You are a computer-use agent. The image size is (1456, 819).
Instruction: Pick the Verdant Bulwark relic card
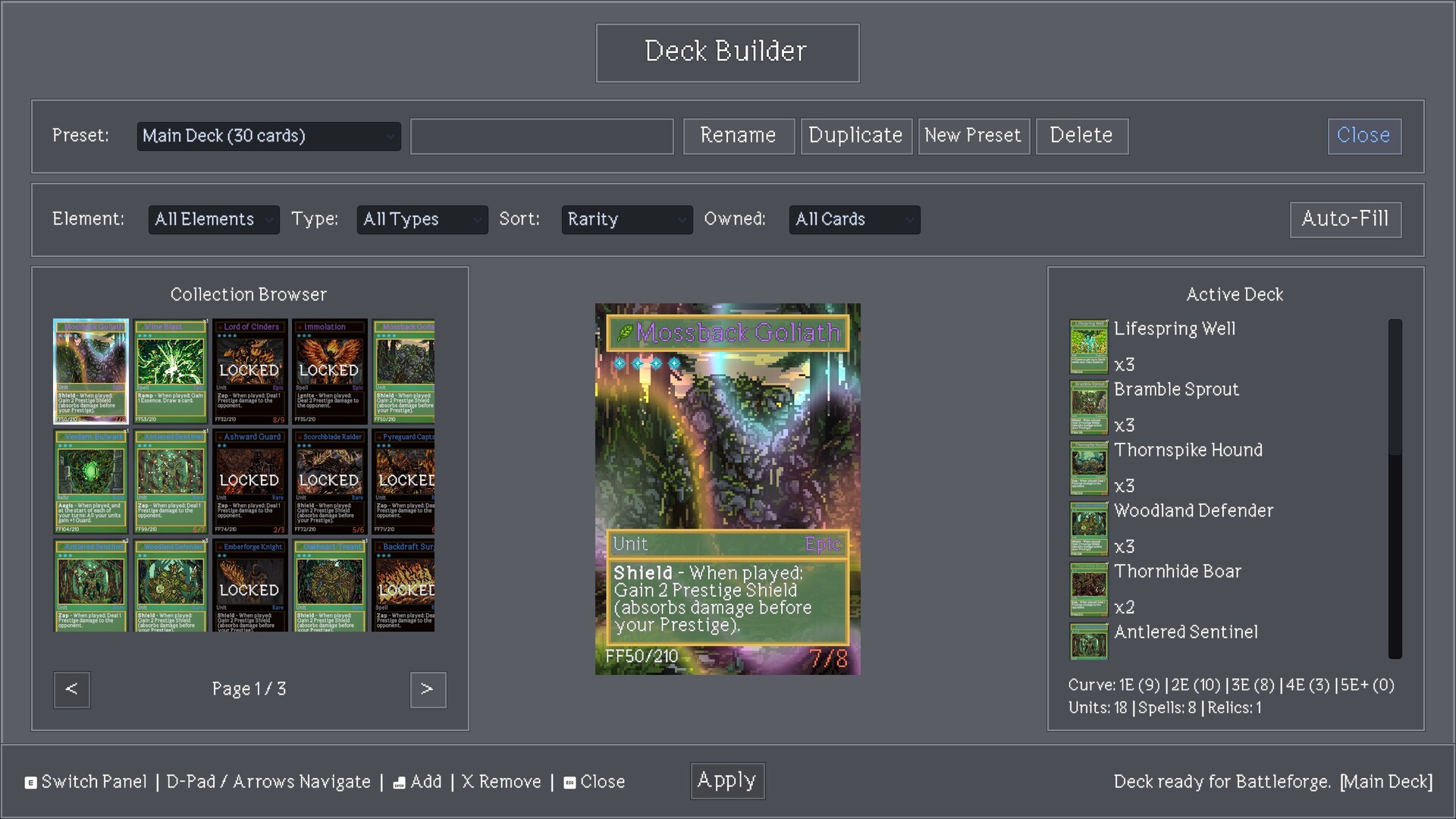coord(91,482)
